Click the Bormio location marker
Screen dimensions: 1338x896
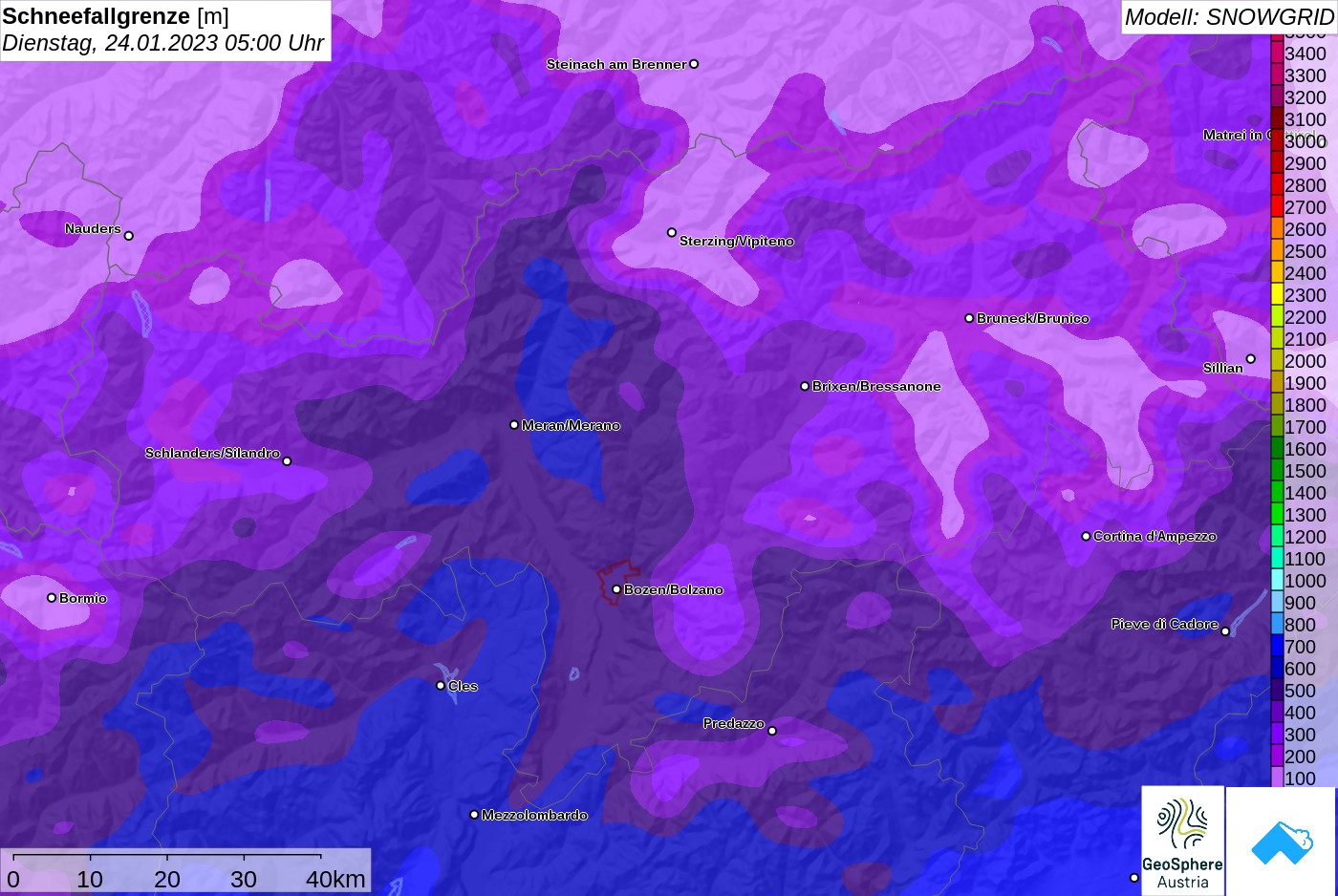point(52,598)
